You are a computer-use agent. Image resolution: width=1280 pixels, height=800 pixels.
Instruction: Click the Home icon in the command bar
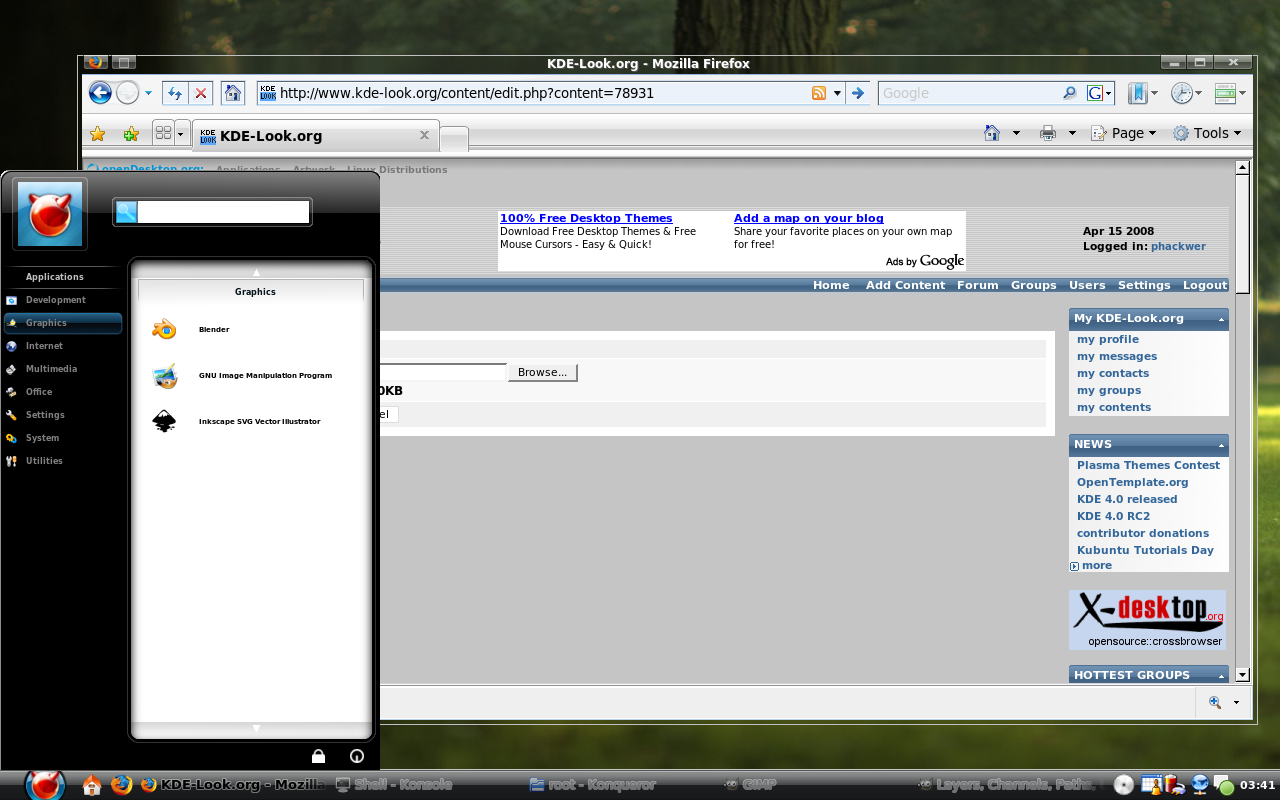coord(992,133)
